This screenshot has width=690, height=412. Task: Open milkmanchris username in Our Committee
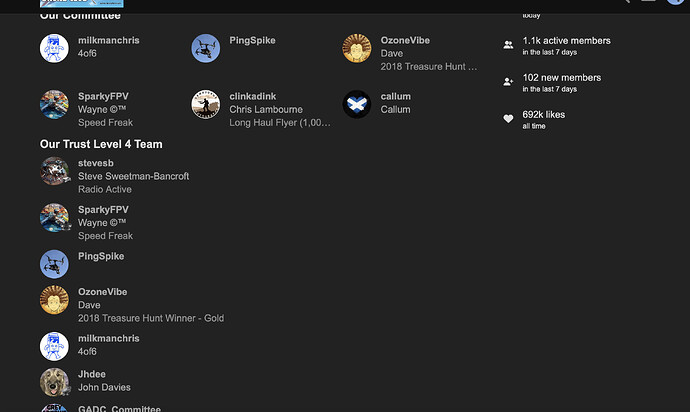(109, 40)
